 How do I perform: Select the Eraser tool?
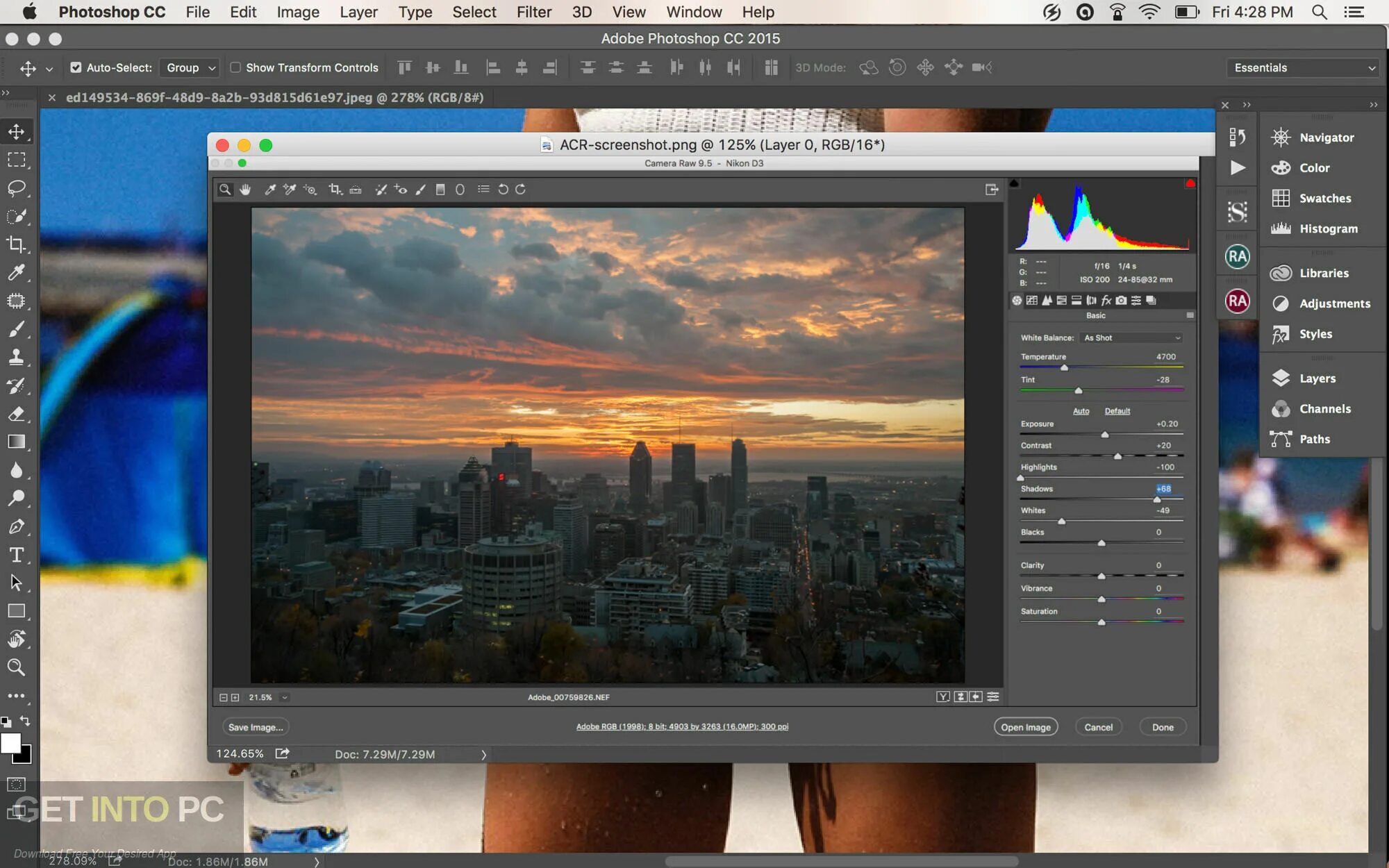coord(17,414)
